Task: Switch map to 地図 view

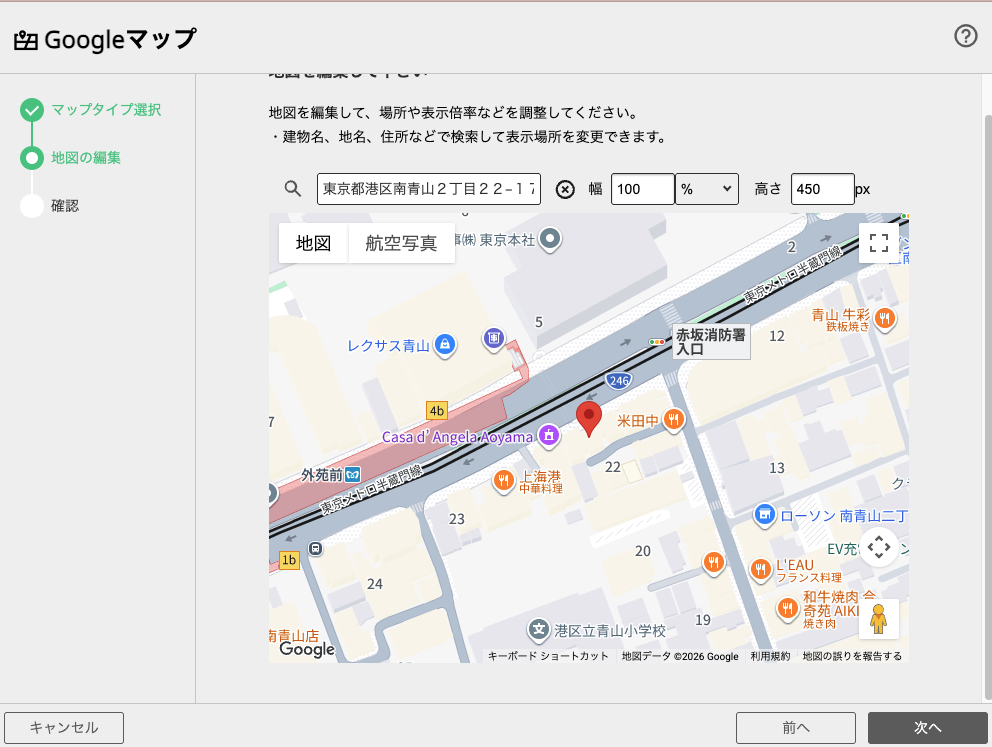Action: click(x=314, y=243)
